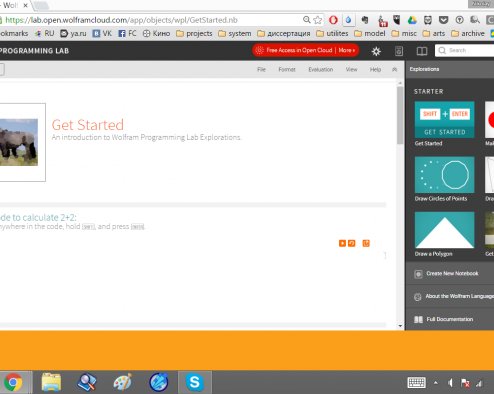Open the RU bookmark
The width and height of the screenshot is (494, 394).
point(45,33)
